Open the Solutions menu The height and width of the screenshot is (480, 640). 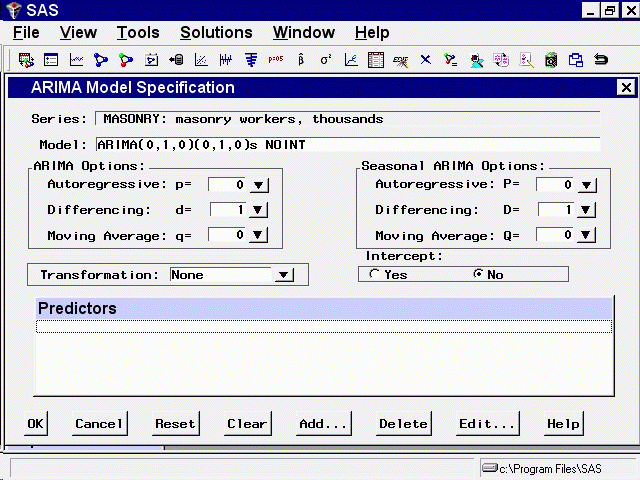(x=216, y=33)
